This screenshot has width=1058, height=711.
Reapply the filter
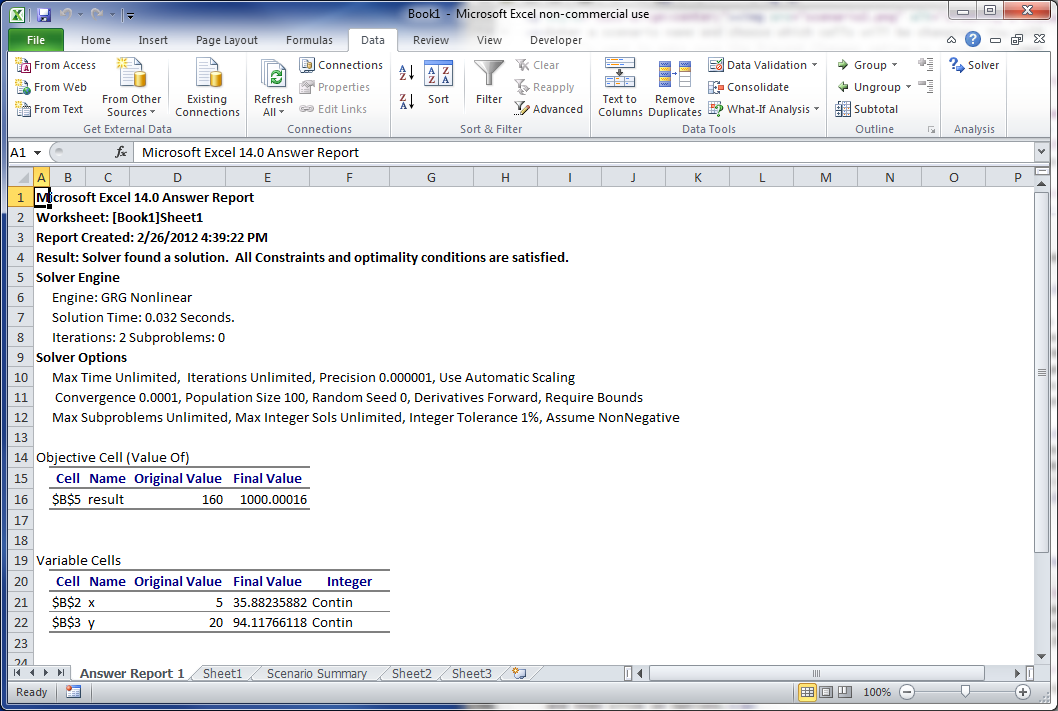pyautogui.click(x=545, y=87)
